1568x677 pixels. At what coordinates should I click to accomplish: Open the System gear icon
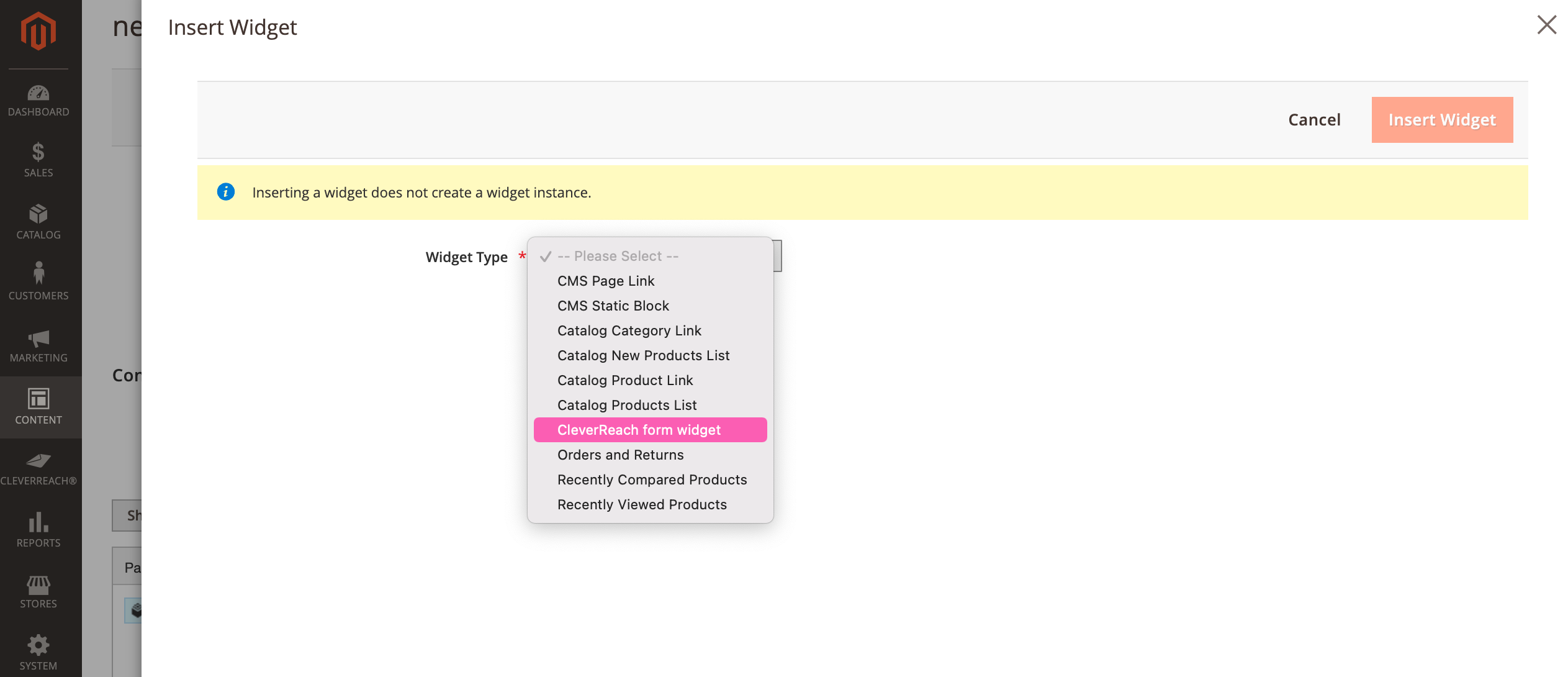[38, 652]
